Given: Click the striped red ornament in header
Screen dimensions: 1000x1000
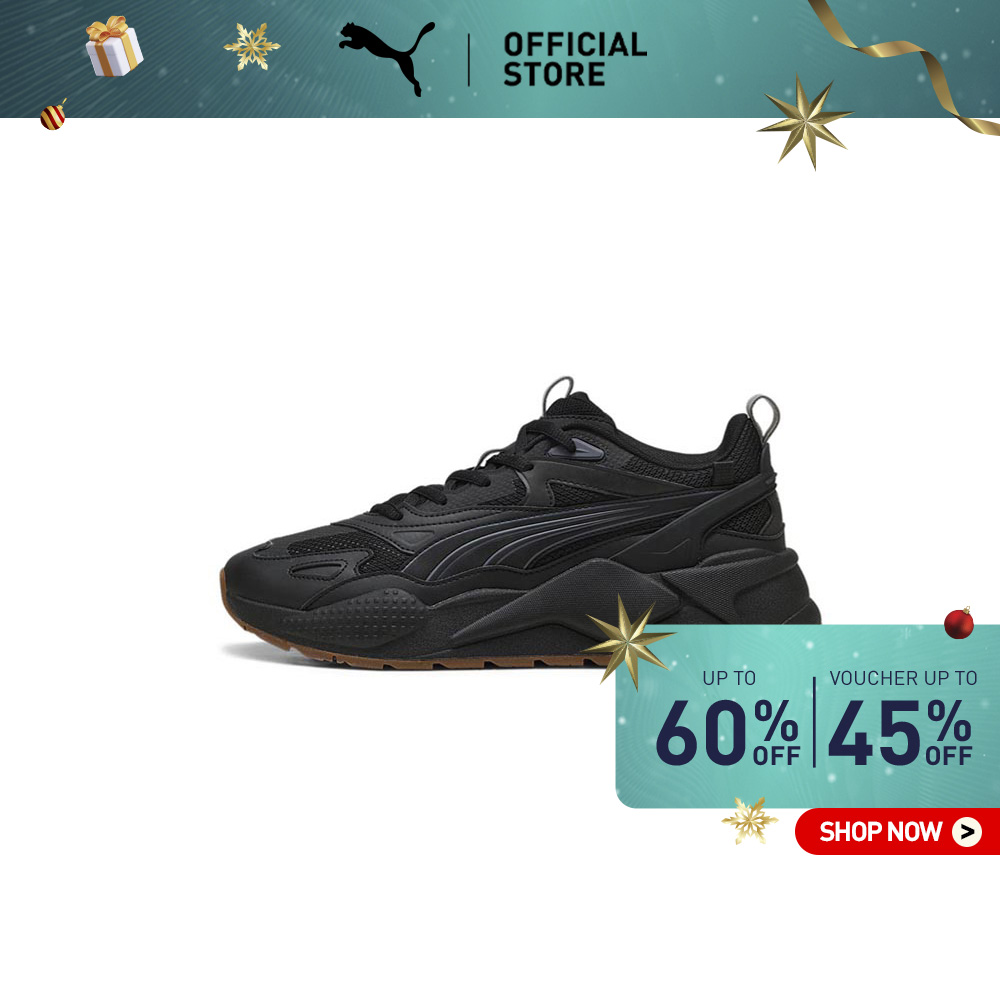Looking at the screenshot, I should [x=53, y=115].
